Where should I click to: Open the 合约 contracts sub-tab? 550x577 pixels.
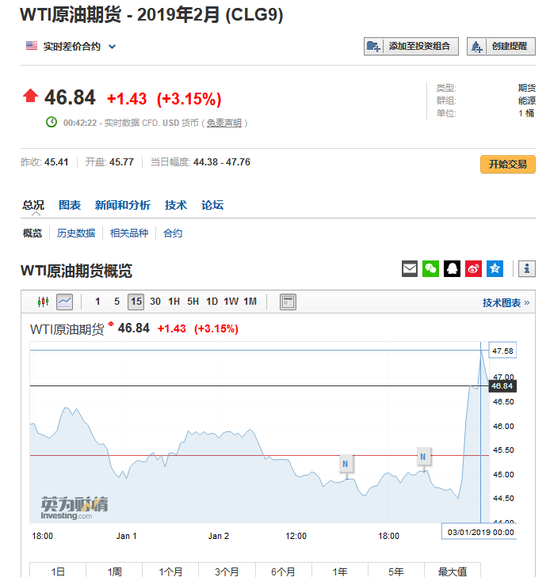[173, 233]
